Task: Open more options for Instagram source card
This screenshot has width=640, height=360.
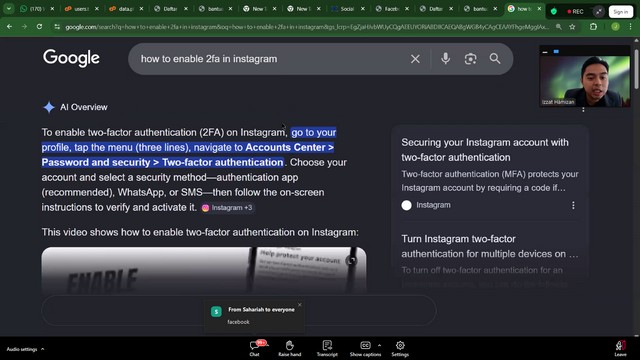Action: 573,205
